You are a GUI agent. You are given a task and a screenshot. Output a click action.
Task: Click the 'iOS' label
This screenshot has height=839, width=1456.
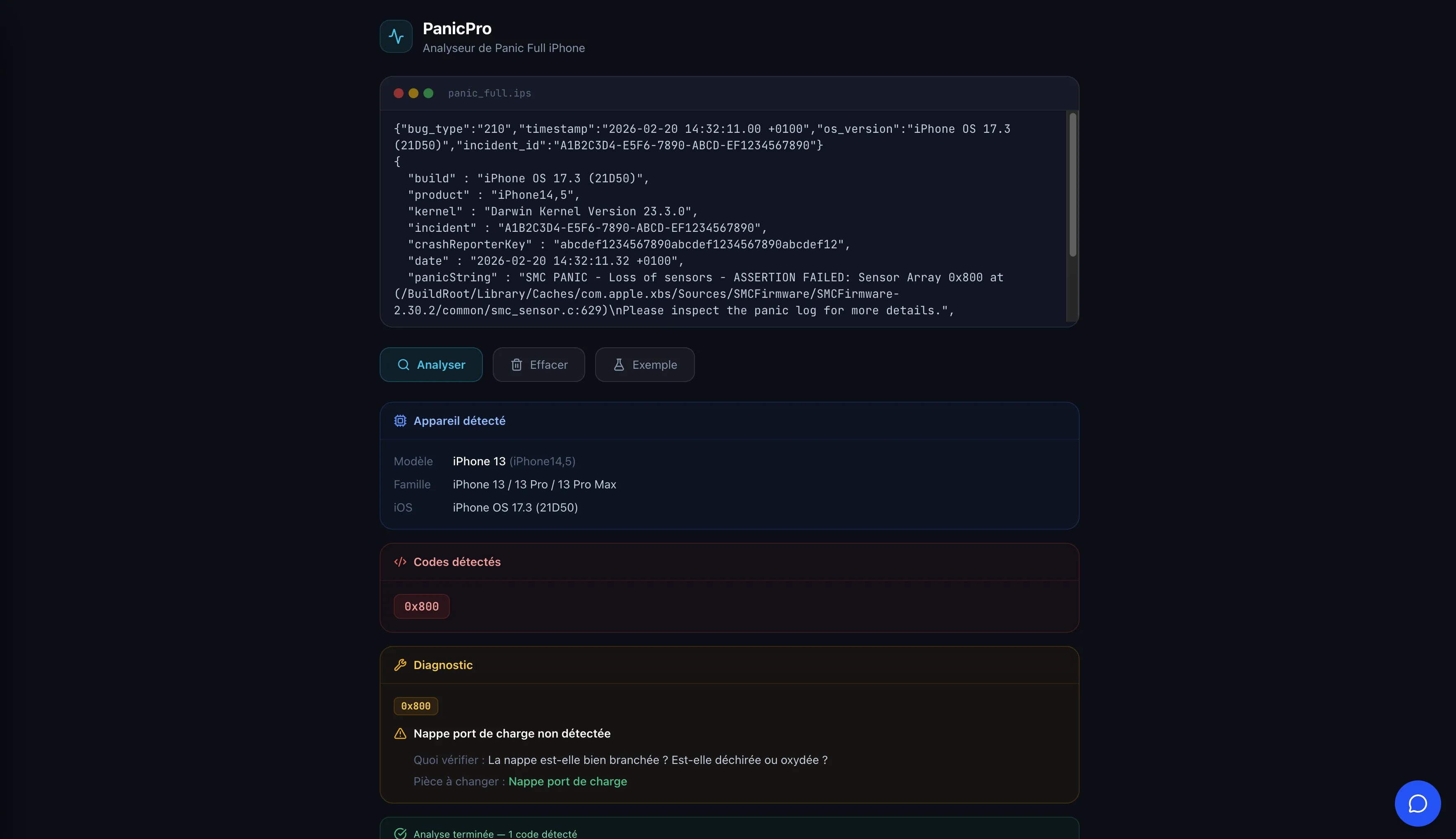click(403, 508)
